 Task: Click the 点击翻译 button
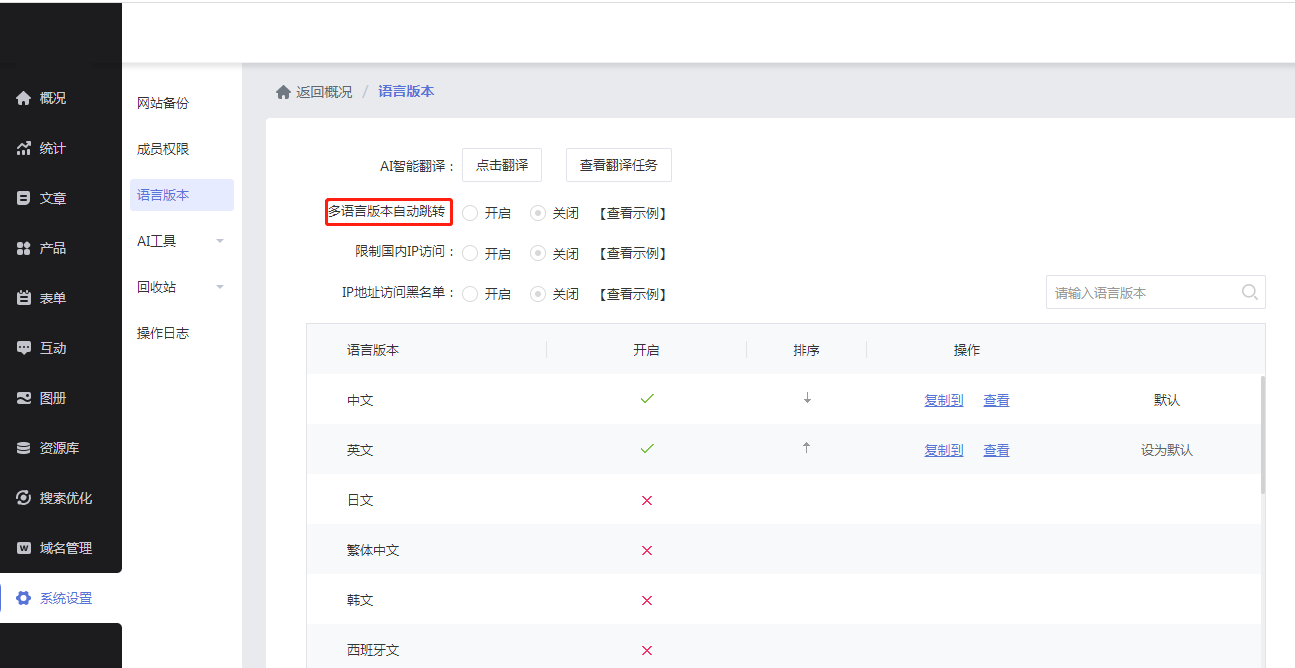[x=502, y=165]
